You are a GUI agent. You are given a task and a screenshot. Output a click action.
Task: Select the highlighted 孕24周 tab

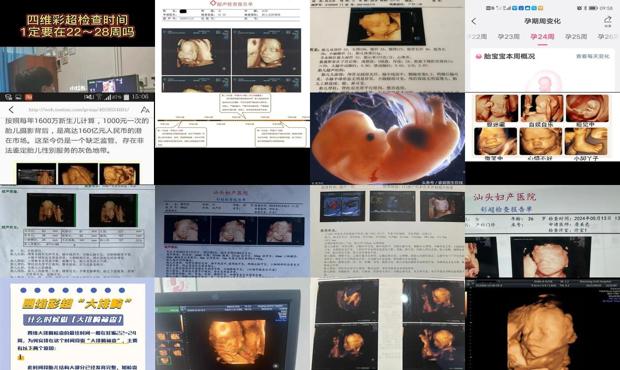point(542,36)
